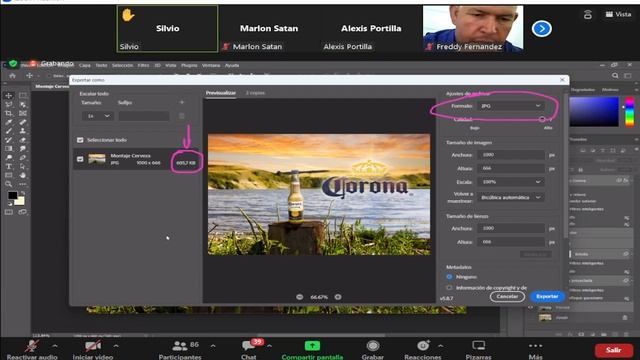Open the Capa menu
The width and height of the screenshot is (640, 360).
84,65
